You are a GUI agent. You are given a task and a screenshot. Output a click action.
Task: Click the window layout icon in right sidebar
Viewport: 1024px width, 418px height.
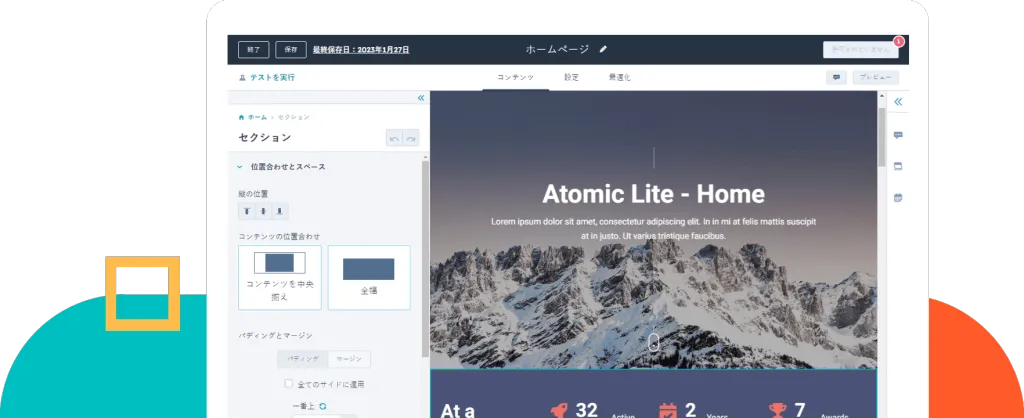pos(898,167)
